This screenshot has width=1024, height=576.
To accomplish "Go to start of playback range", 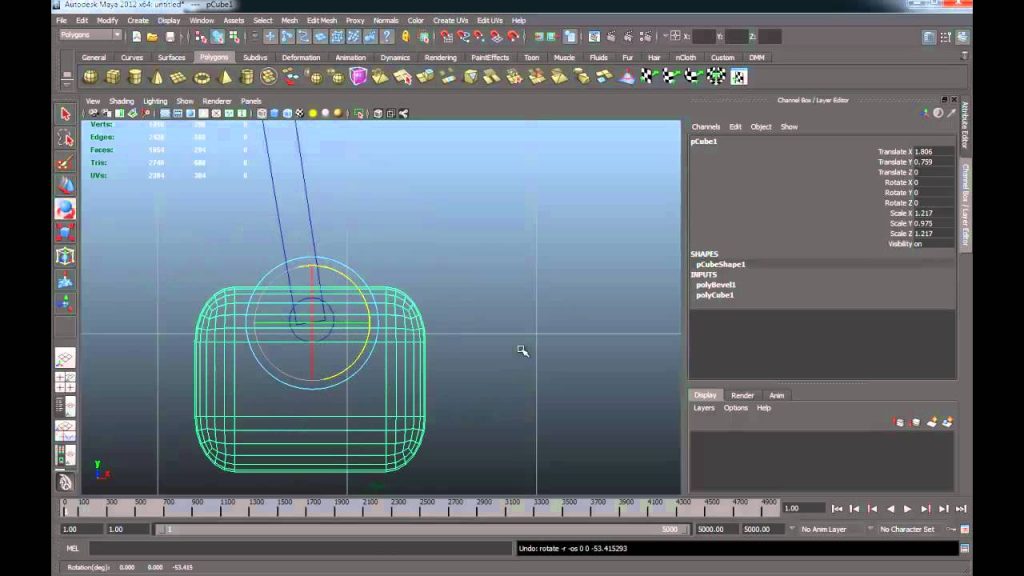I will (x=837, y=509).
